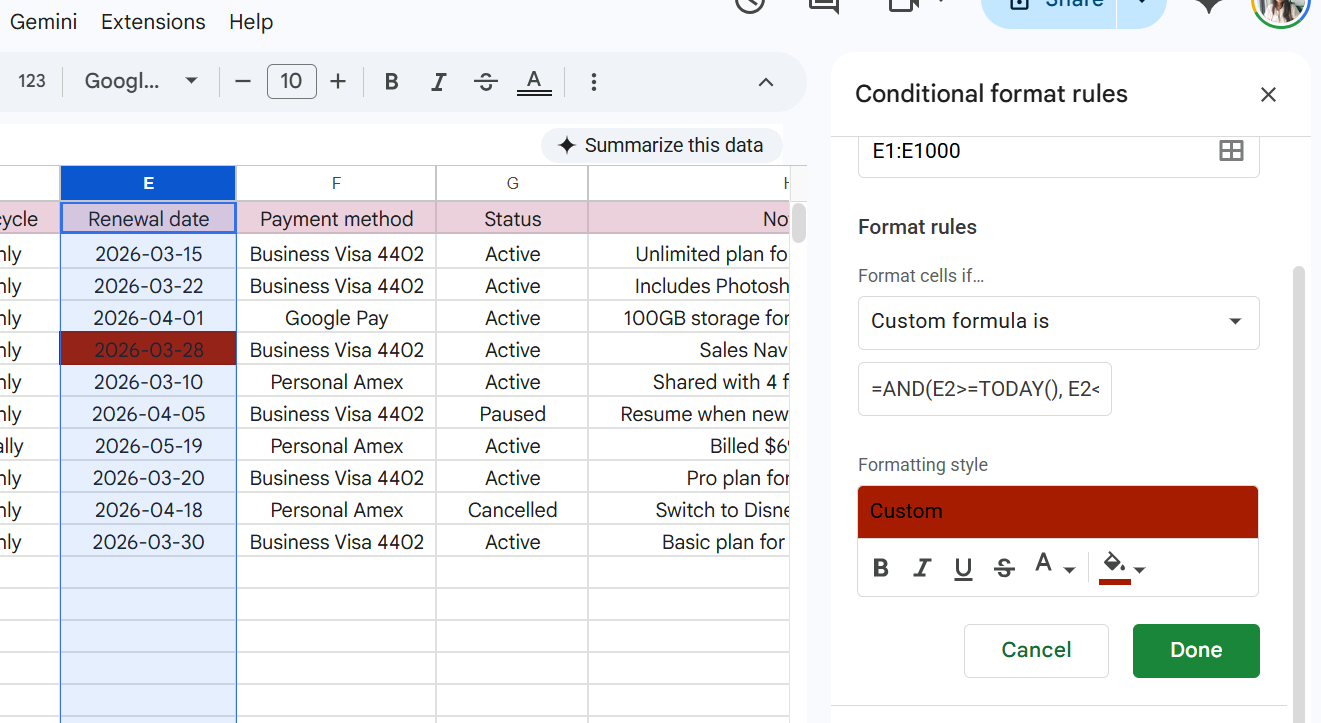The image size is (1321, 723).
Task: Open the Extensions menu
Action: 153,22
